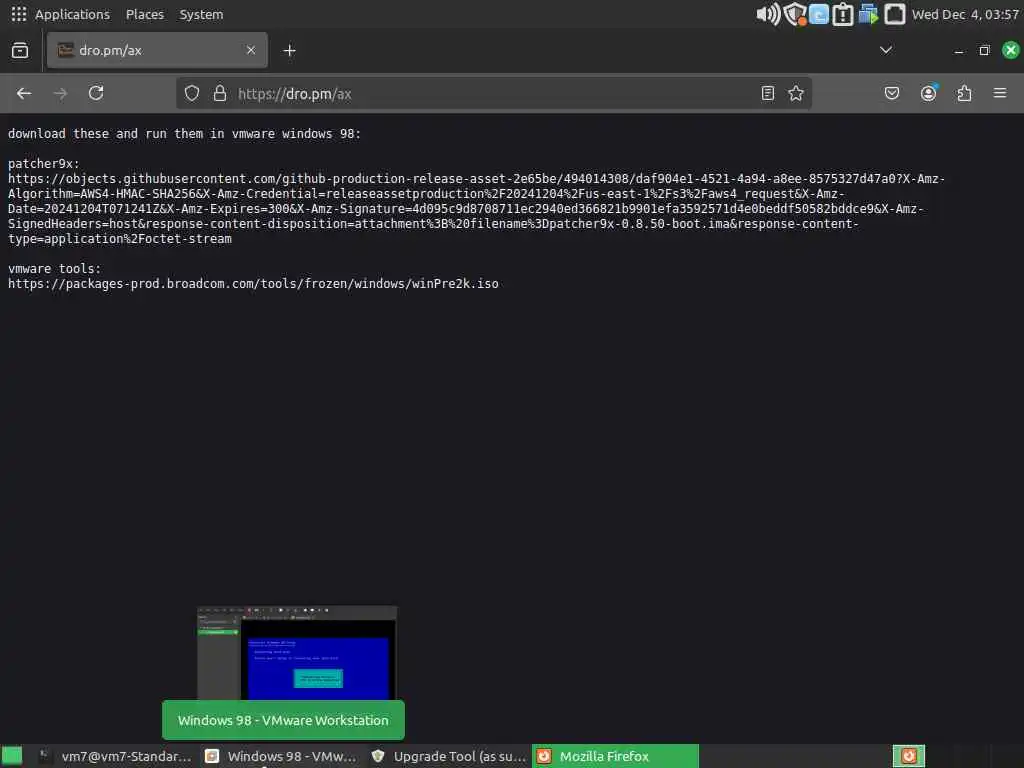Open the clock Wed Dec 4 calendar
The height and width of the screenshot is (768, 1024).
tap(965, 14)
